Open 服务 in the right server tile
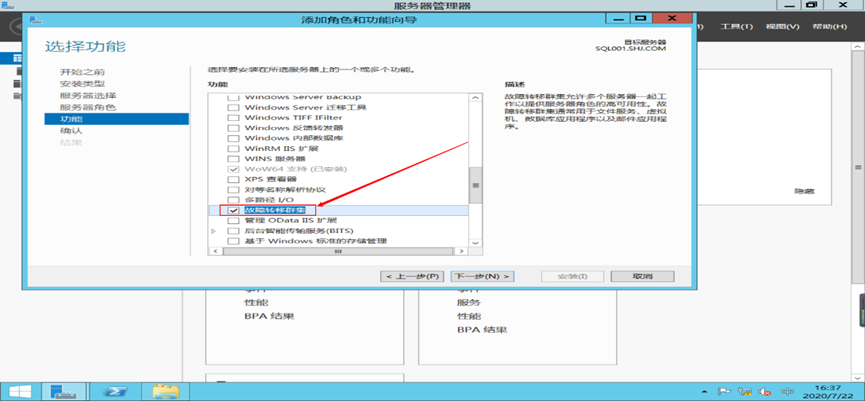The image size is (865, 401). click(469, 303)
